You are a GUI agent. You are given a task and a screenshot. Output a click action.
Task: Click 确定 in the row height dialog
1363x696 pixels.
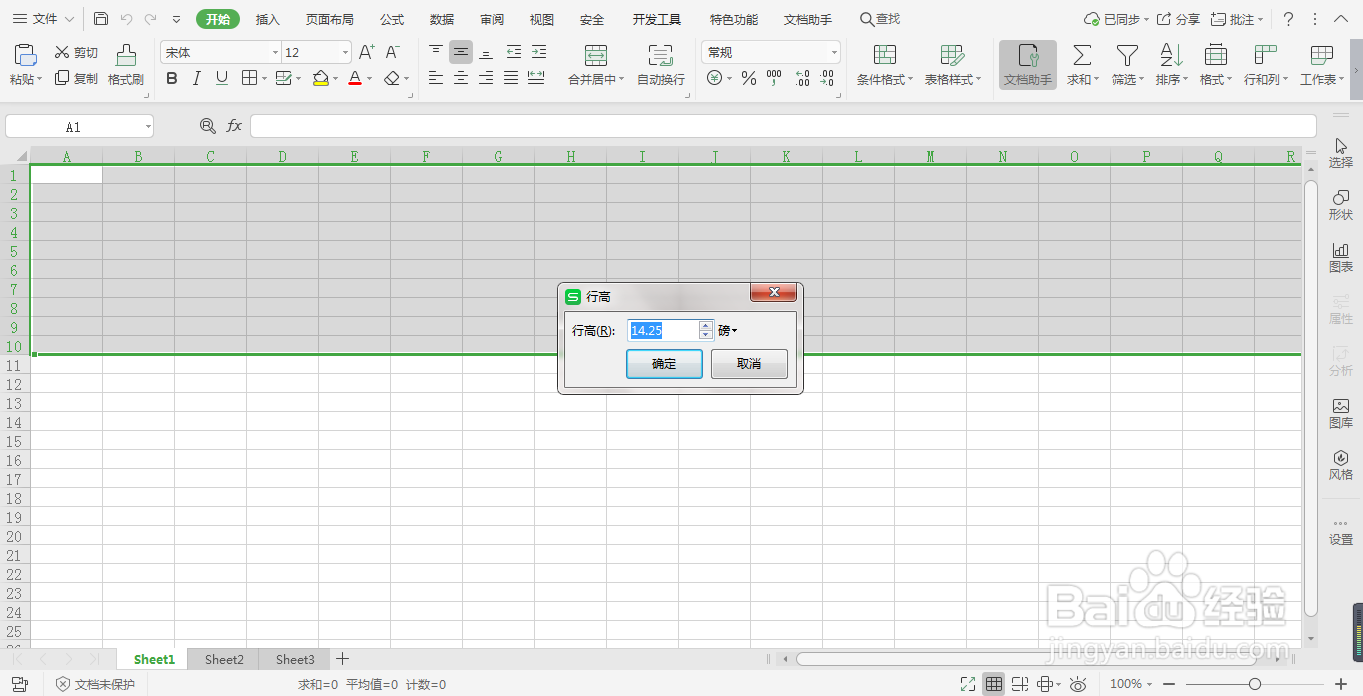(x=664, y=364)
